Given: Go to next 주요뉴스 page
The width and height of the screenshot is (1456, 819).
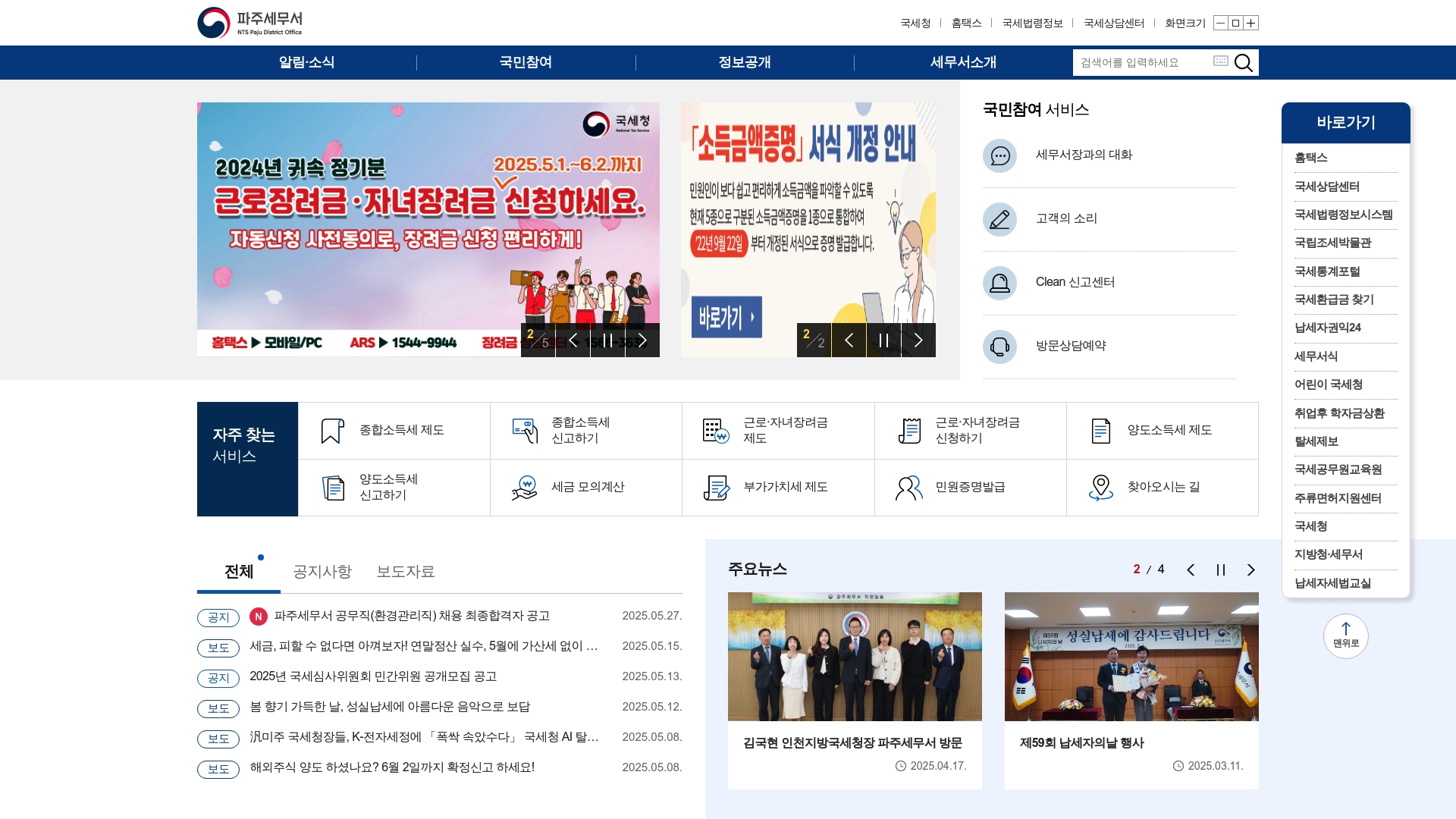Looking at the screenshot, I should 1251,570.
